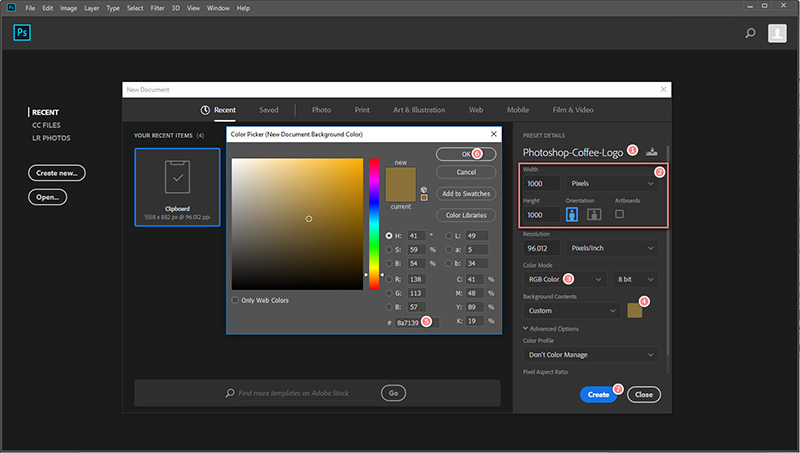Select the H hue radio button
800x453 pixels.
click(389, 236)
